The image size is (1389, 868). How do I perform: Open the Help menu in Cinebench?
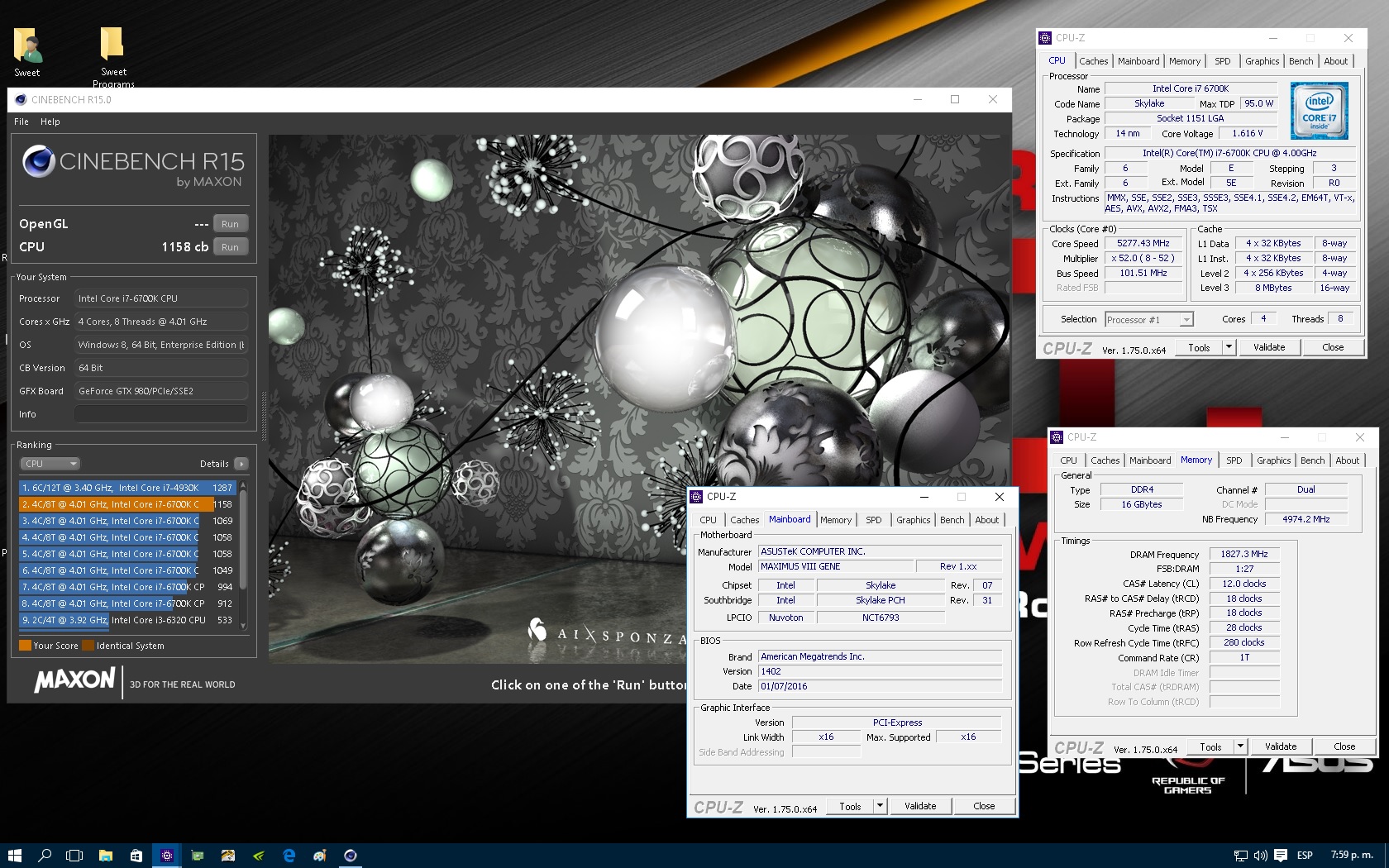50,122
